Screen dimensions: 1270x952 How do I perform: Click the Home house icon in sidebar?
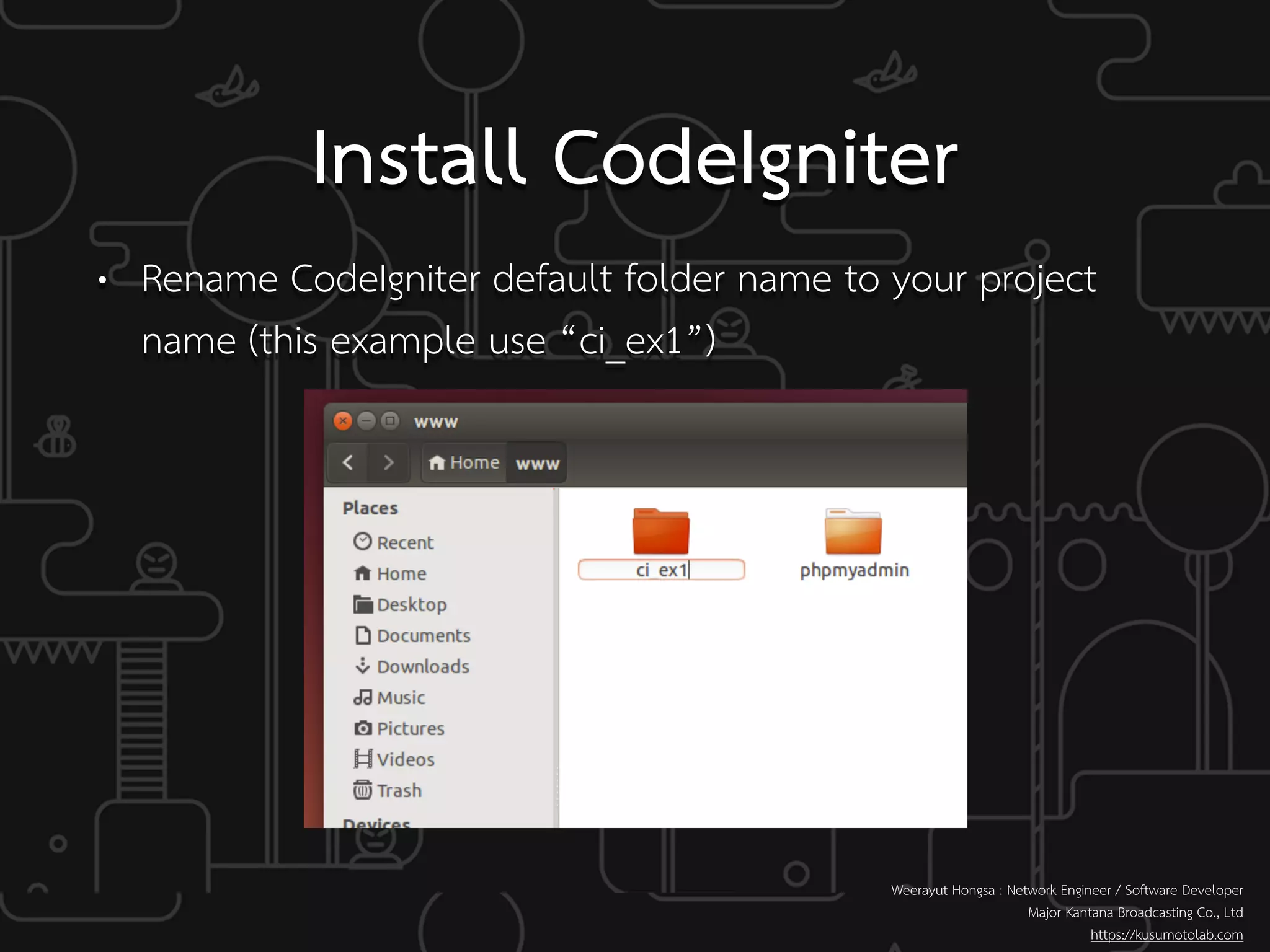[x=363, y=573]
